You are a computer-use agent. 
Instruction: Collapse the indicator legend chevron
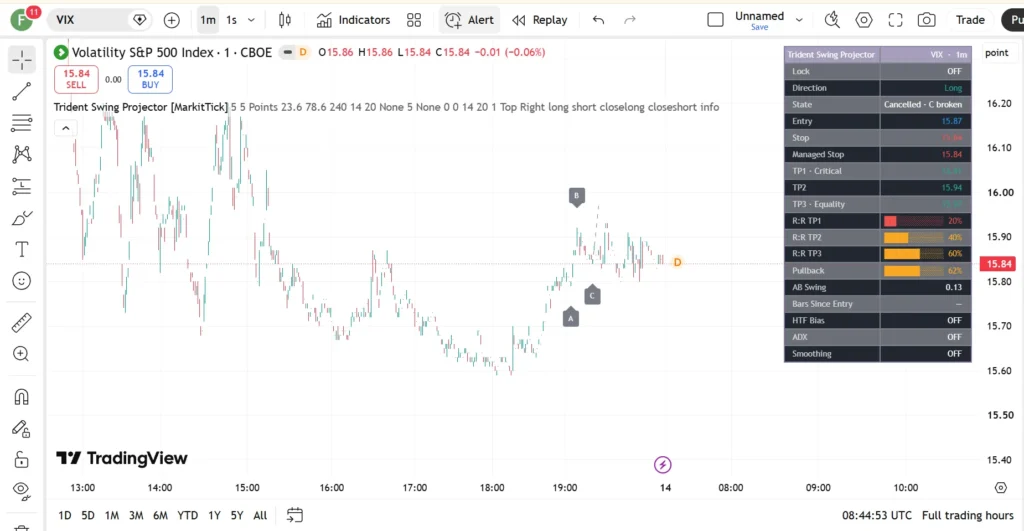(66, 128)
